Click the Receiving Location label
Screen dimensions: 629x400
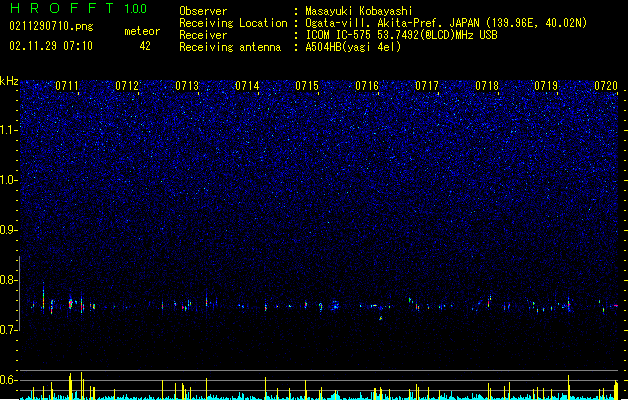(233, 23)
